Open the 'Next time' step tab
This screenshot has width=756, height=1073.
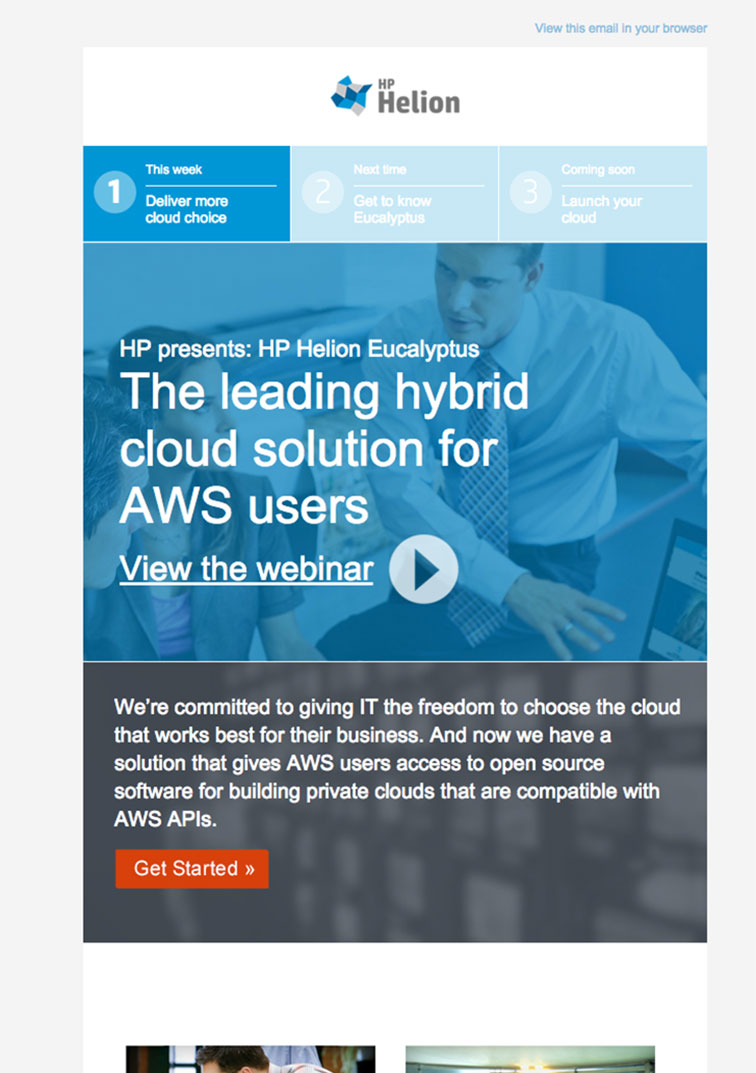tap(395, 194)
